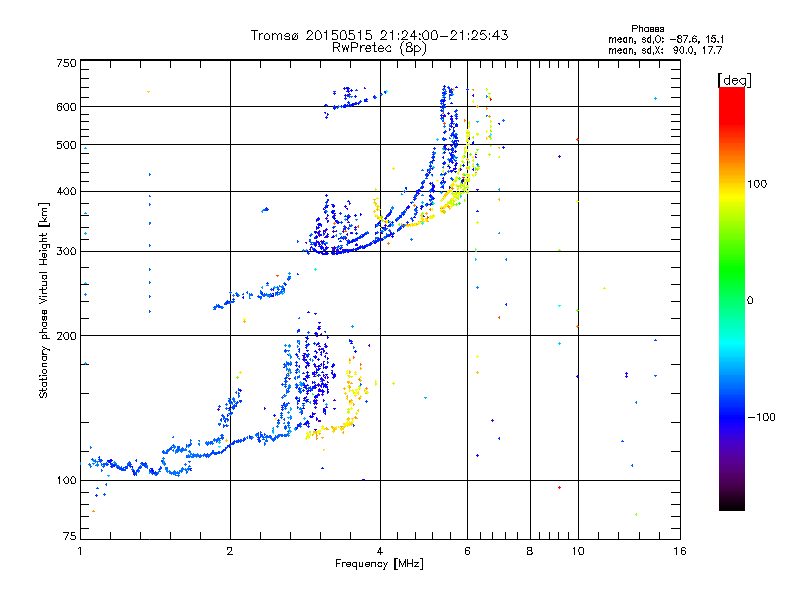Click the yellow point cluster near 150 km
800x600 pixels.
353,390
